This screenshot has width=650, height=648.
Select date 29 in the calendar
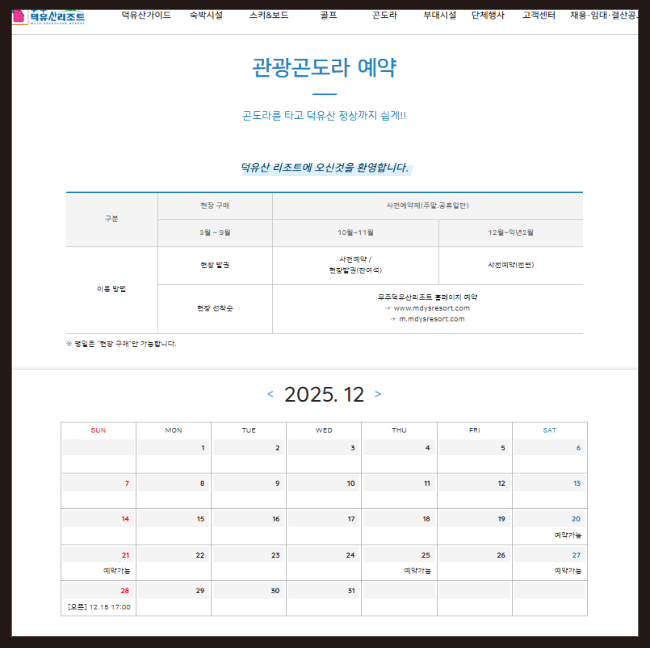coord(200,591)
